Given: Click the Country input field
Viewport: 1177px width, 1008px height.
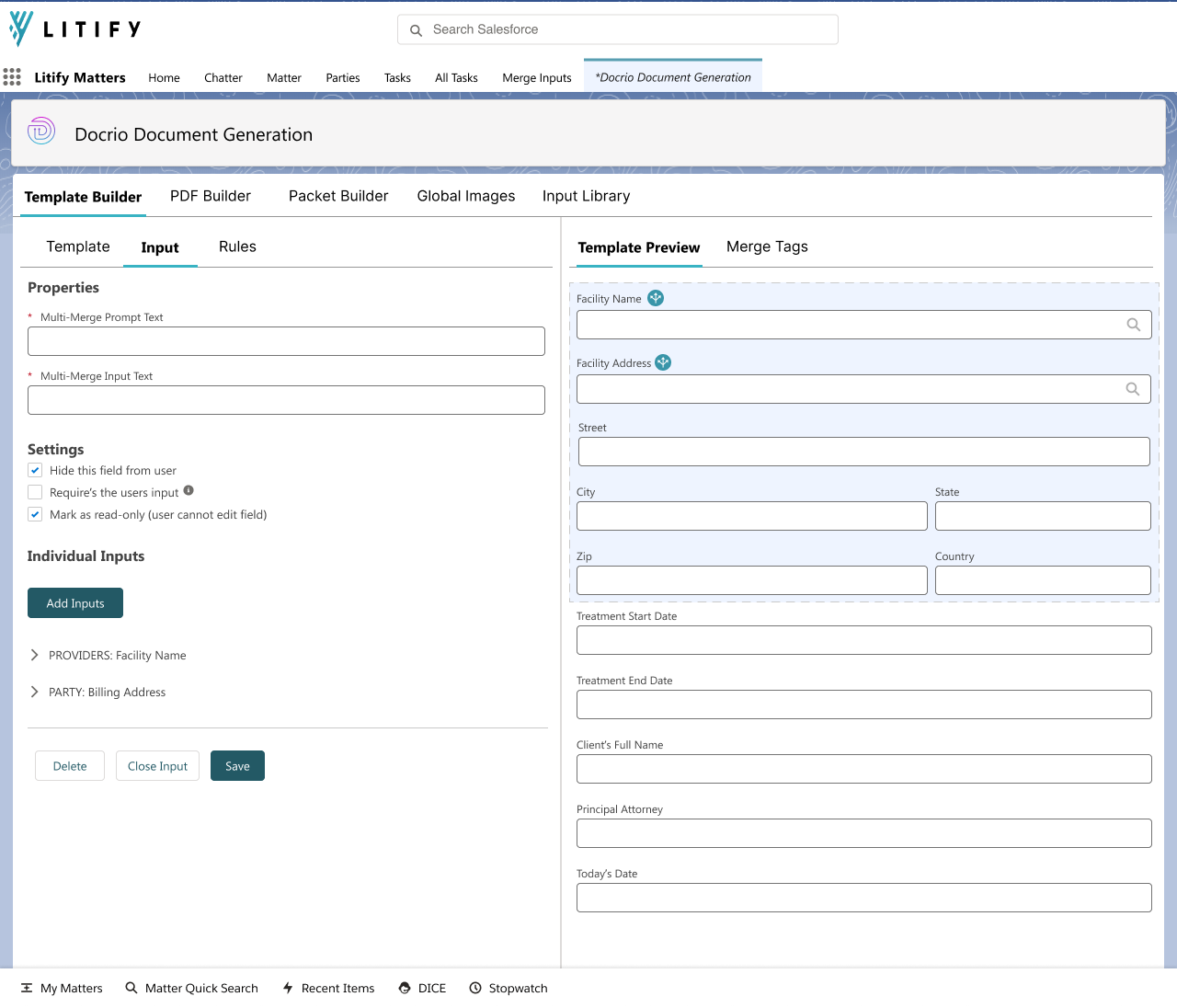Looking at the screenshot, I should 1043,580.
